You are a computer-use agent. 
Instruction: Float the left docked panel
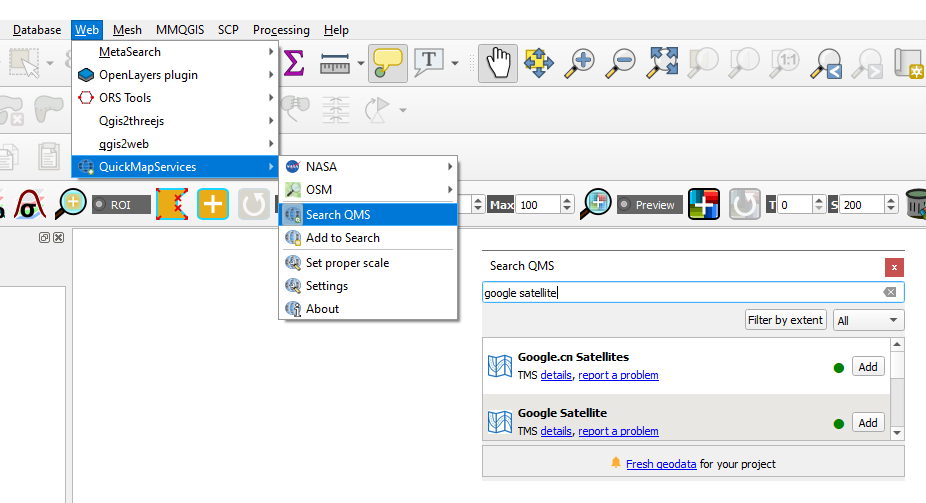click(44, 237)
